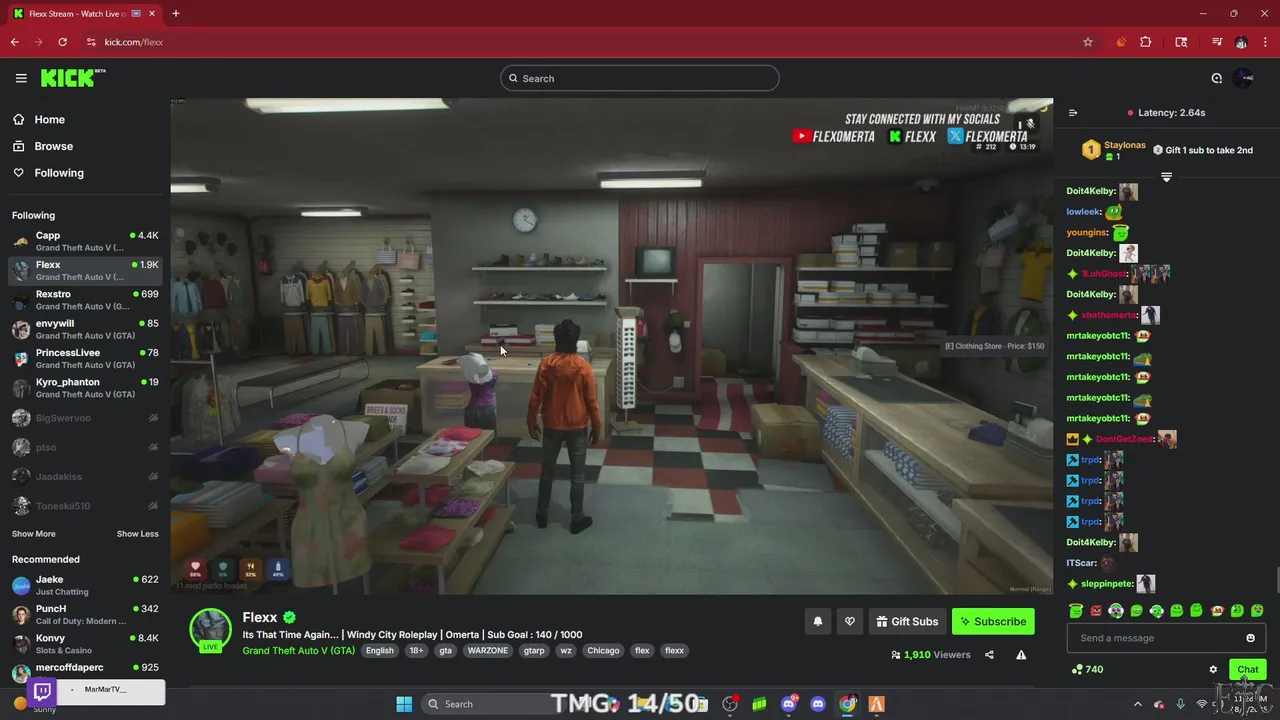Screen dimensions: 1280x720
Task: Click the Kick logo
Action: (x=73, y=78)
